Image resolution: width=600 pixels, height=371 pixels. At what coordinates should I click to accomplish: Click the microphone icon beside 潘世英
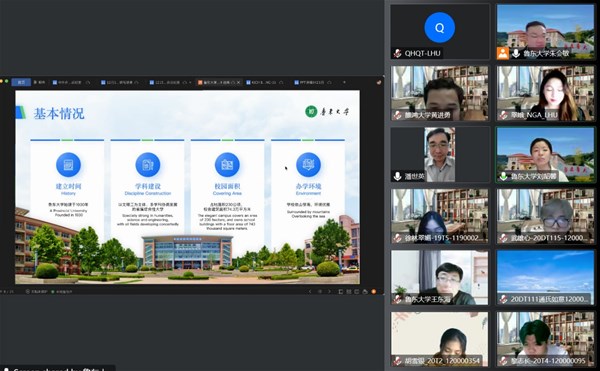398,176
